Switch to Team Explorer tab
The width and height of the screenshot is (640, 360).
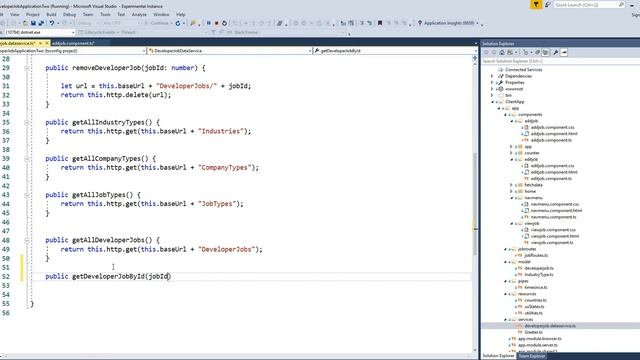click(x=531, y=356)
